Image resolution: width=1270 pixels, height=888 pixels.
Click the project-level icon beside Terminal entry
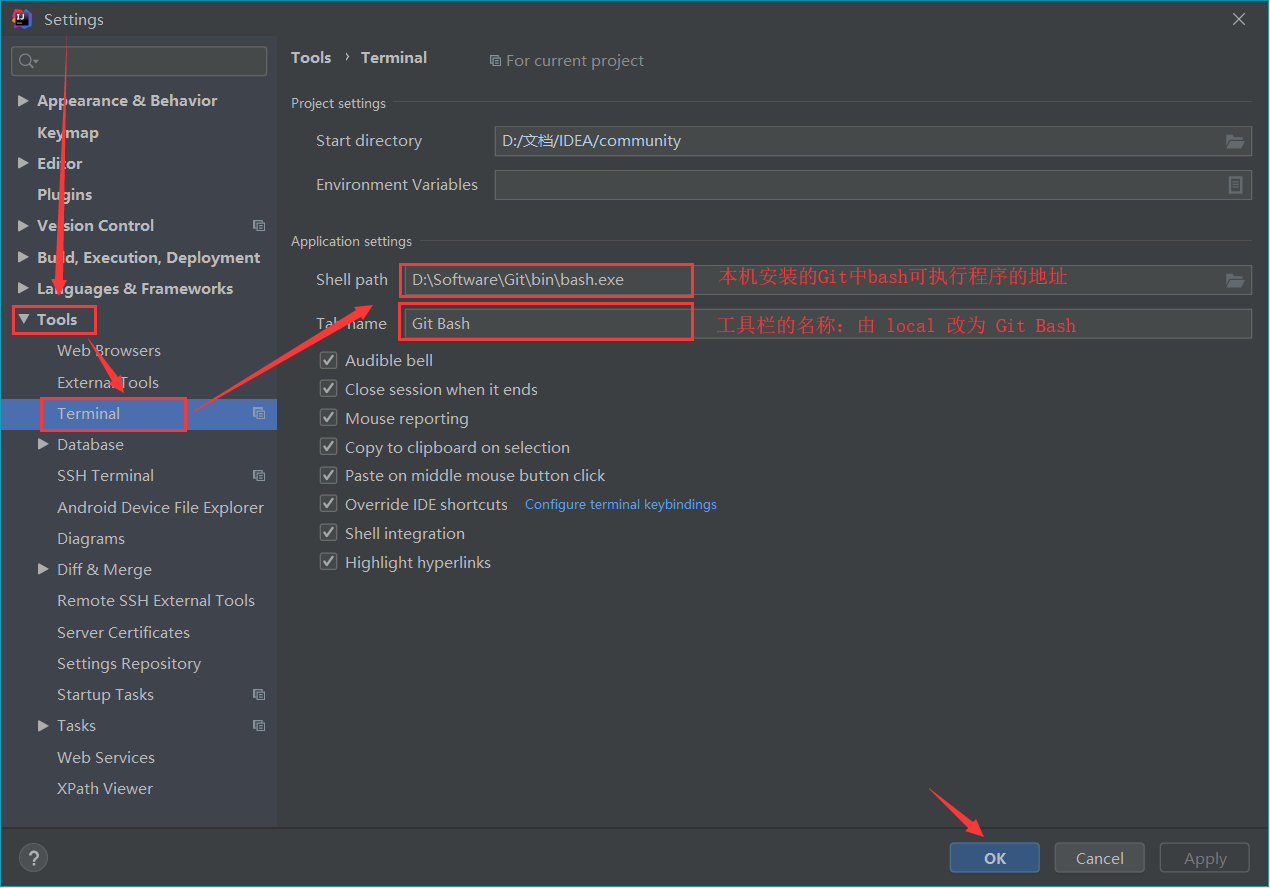(258, 413)
